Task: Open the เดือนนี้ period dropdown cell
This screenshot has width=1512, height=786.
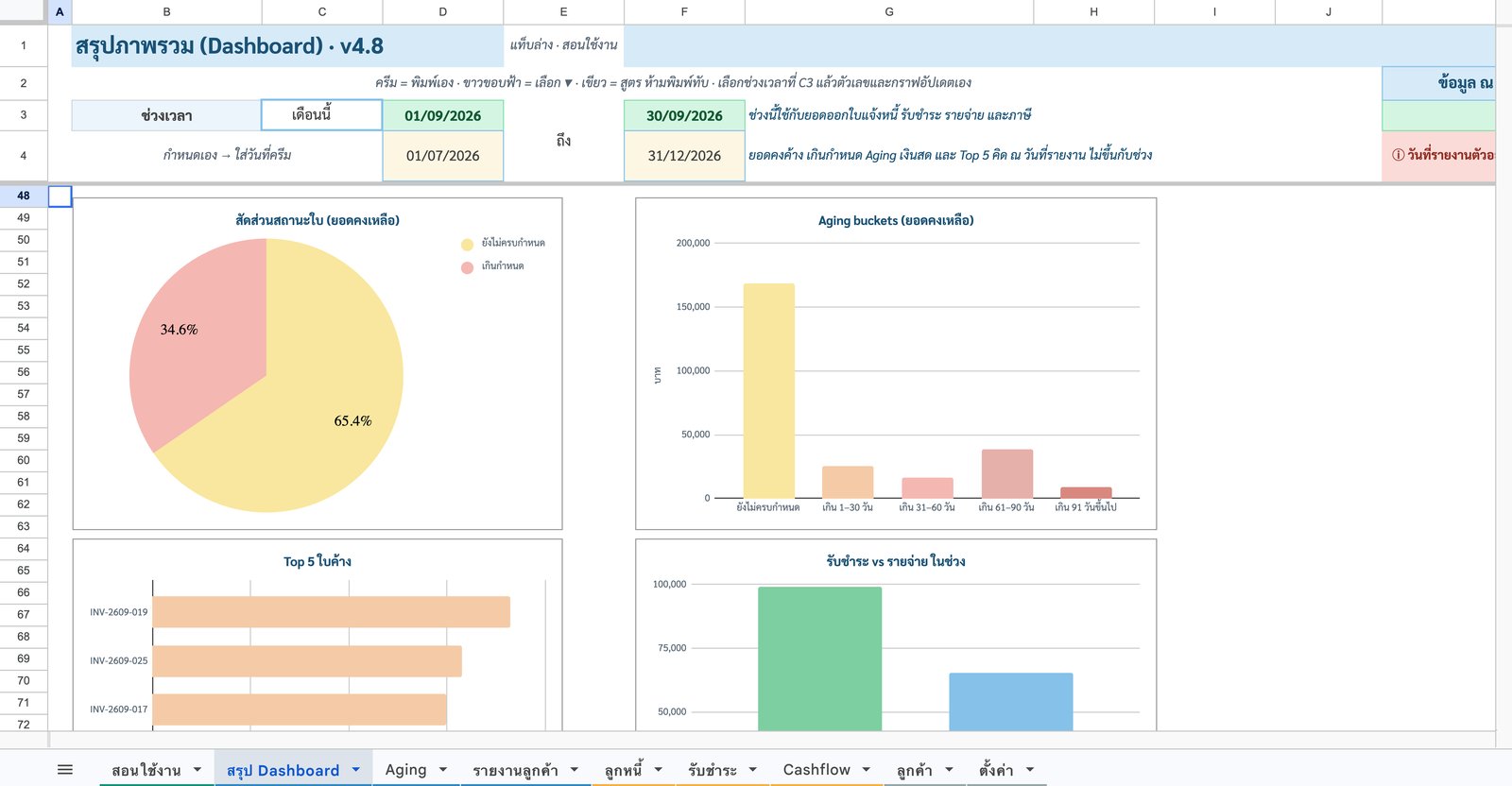Action: tap(321, 115)
